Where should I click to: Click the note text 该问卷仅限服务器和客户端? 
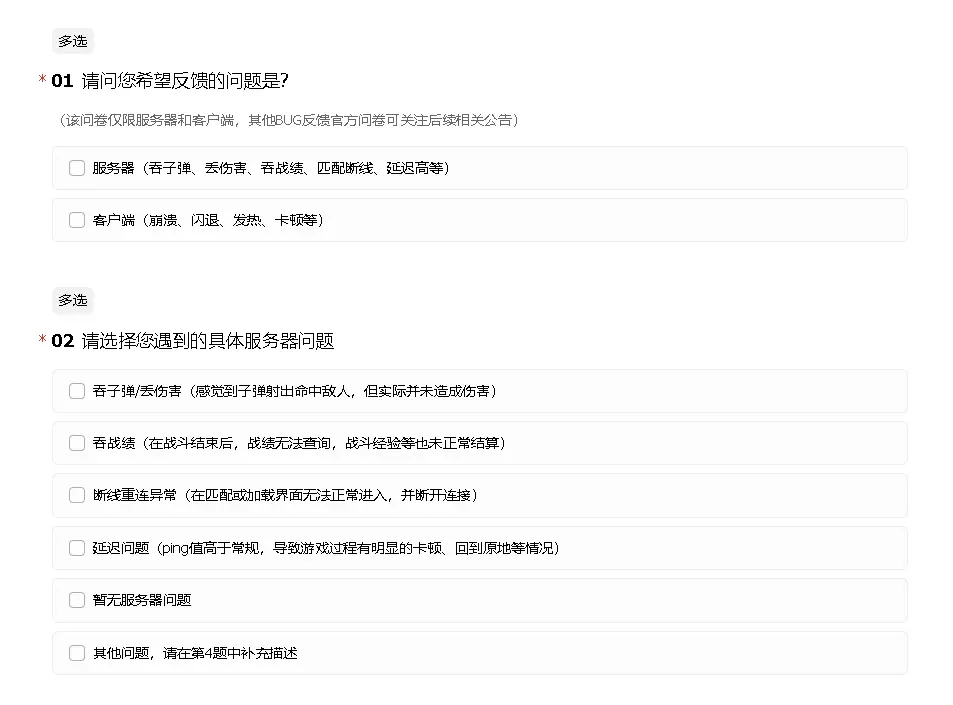(150, 120)
